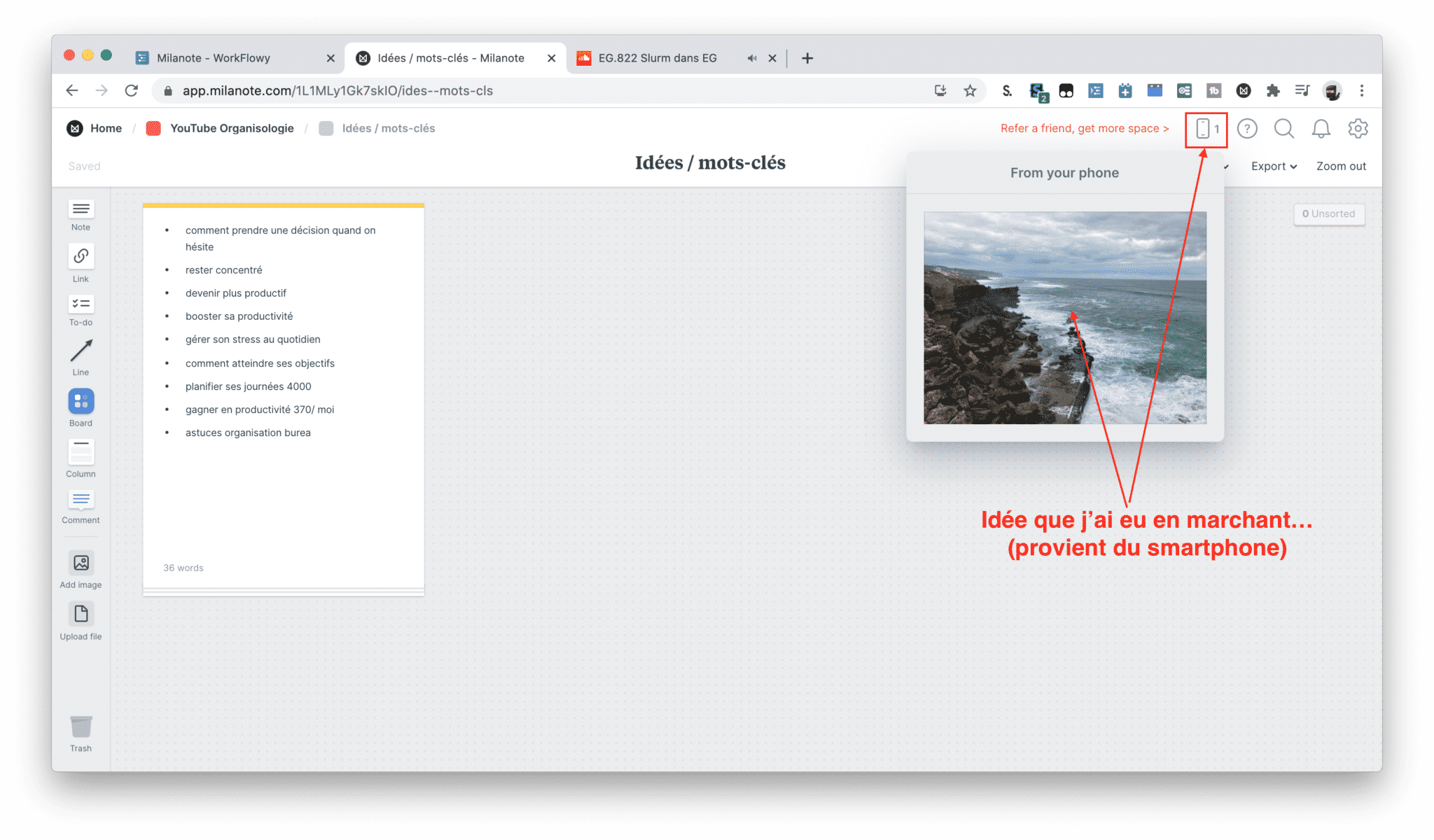1434x840 pixels.
Task: Click 'devenir plus productif' bullet
Action: pyautogui.click(x=236, y=293)
